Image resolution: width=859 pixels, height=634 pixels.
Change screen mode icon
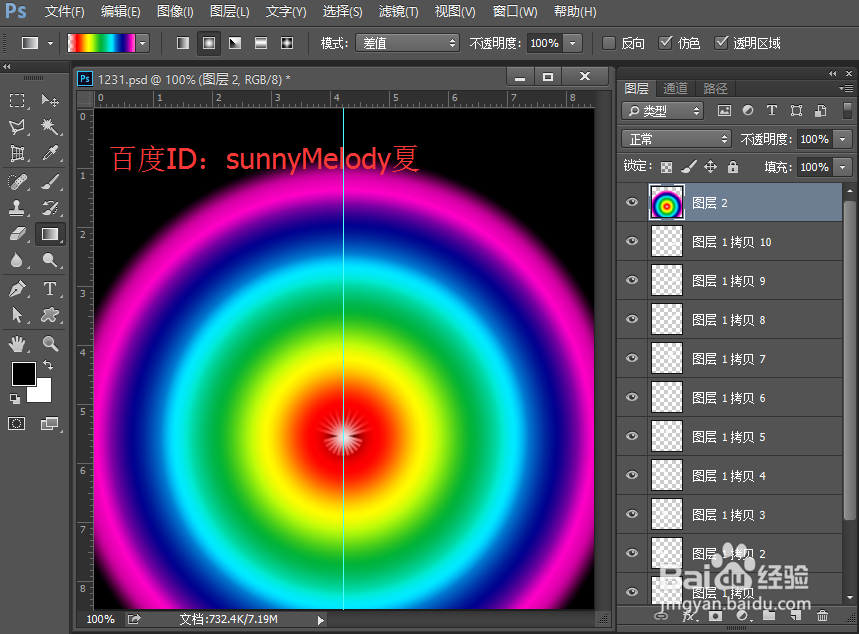click(49, 423)
